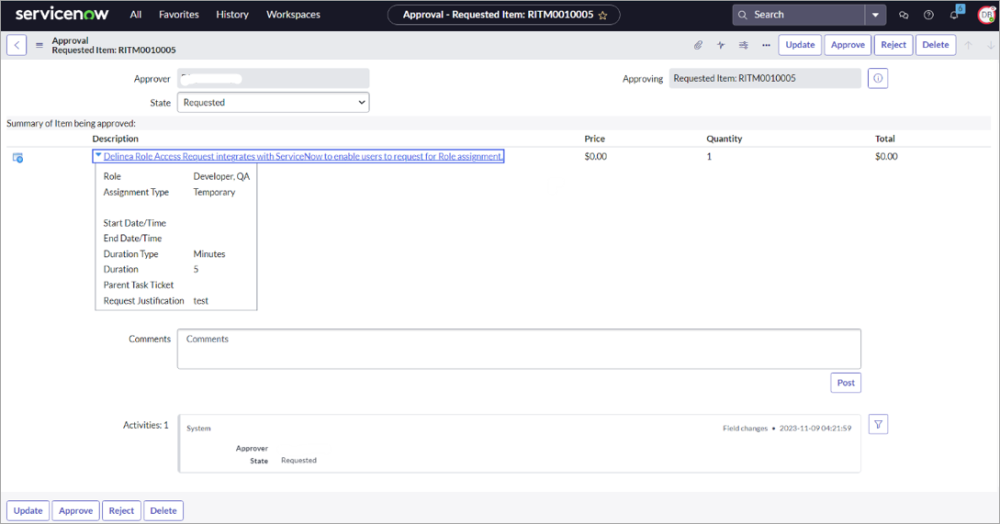
Task: Click the three-dots more options icon
Action: (766, 45)
